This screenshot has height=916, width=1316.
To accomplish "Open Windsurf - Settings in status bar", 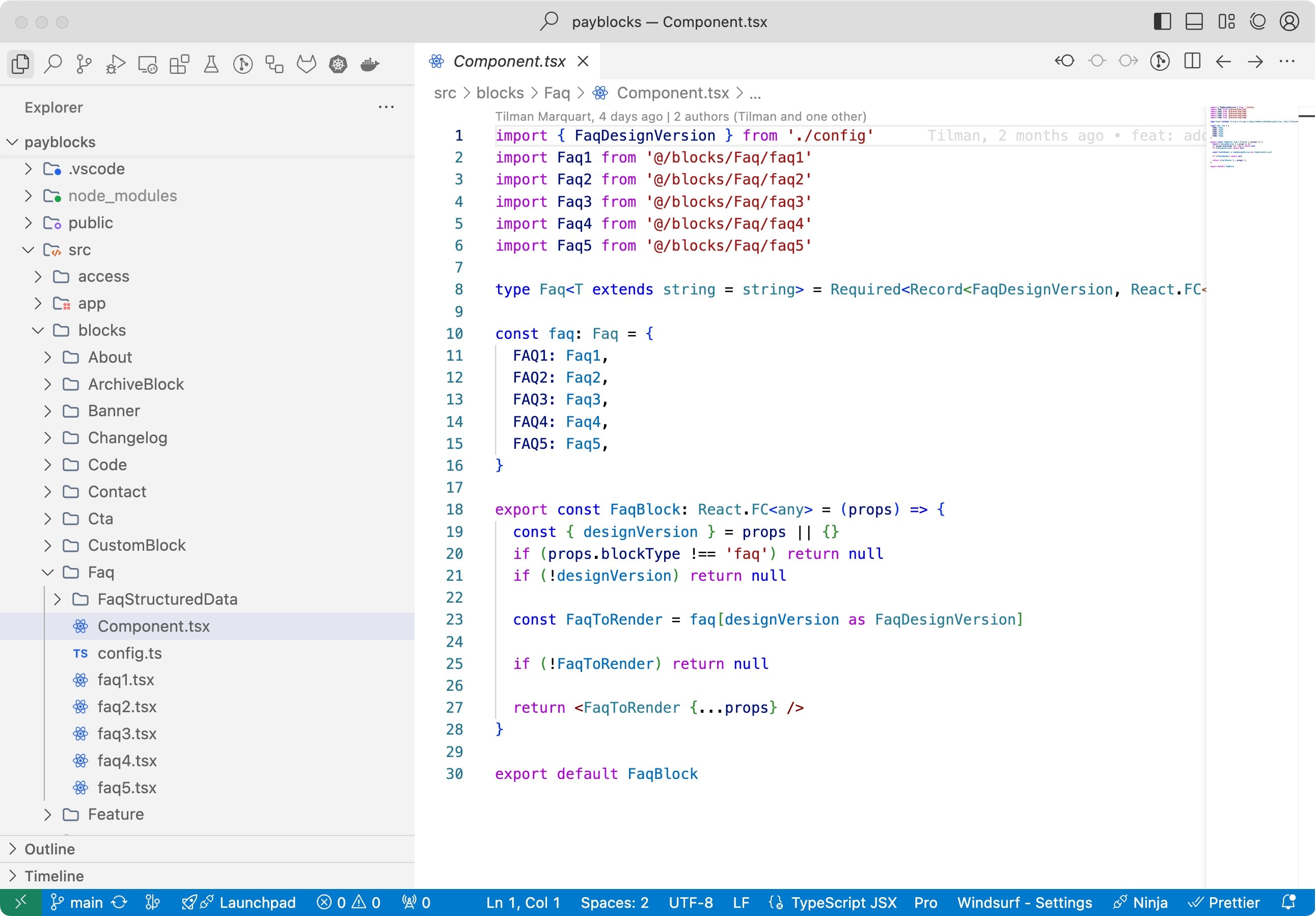I will point(1024,902).
